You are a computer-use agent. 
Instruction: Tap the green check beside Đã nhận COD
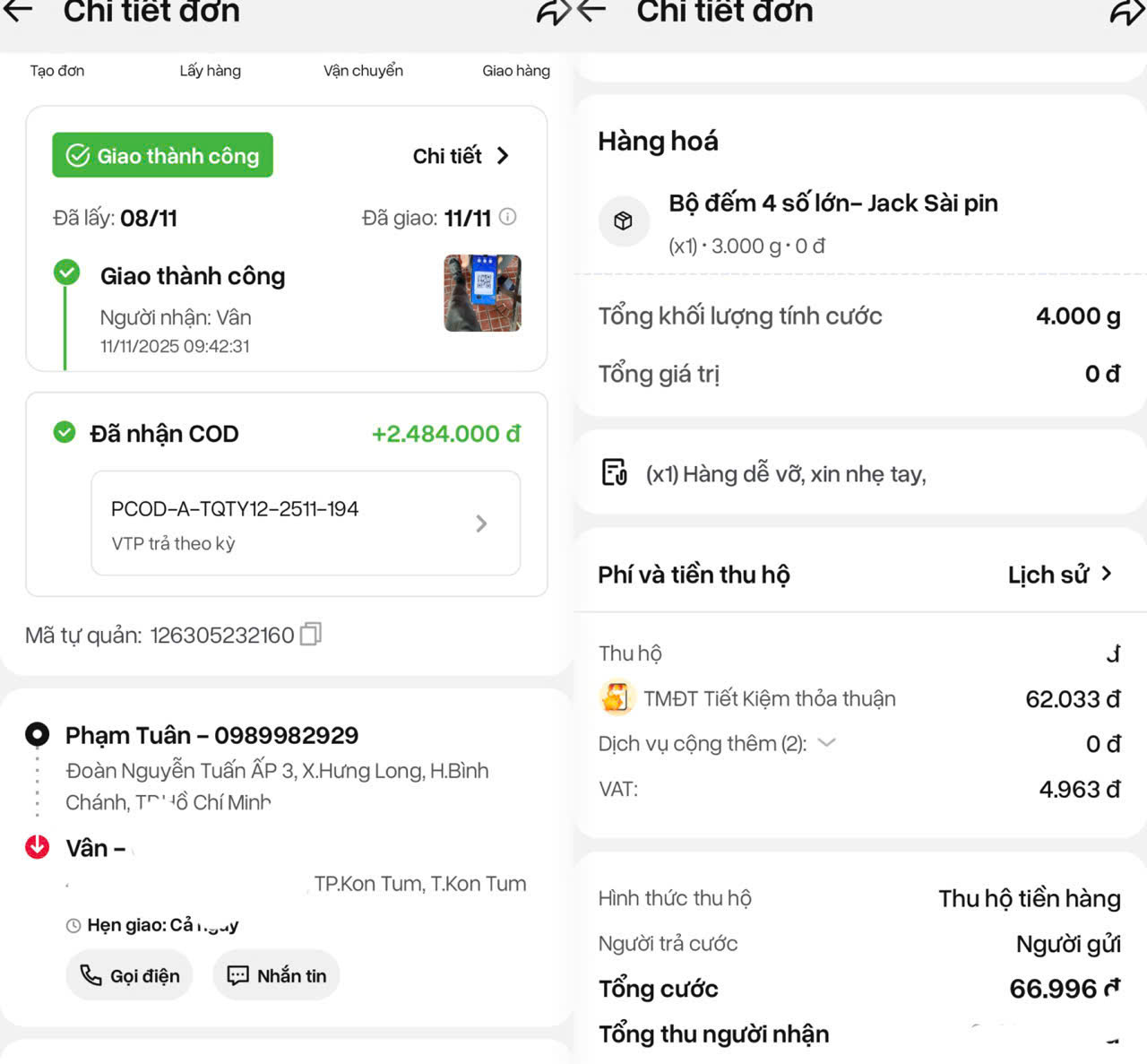[x=65, y=433]
